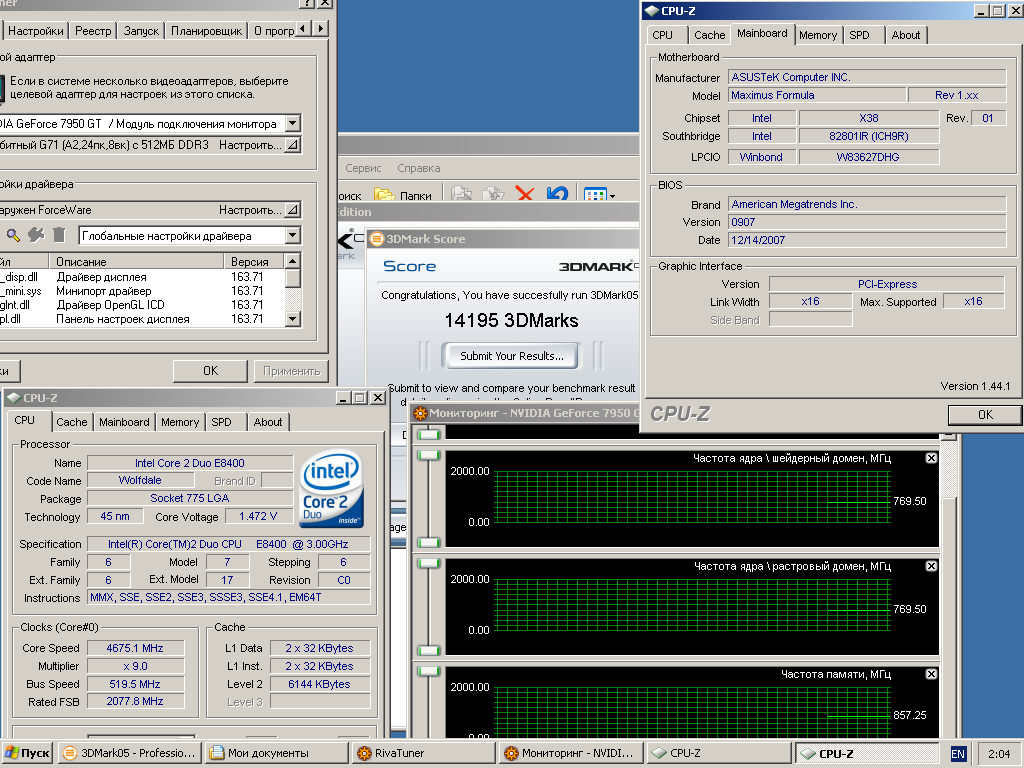Click lower range handle of raster domain graph

[x=428, y=650]
